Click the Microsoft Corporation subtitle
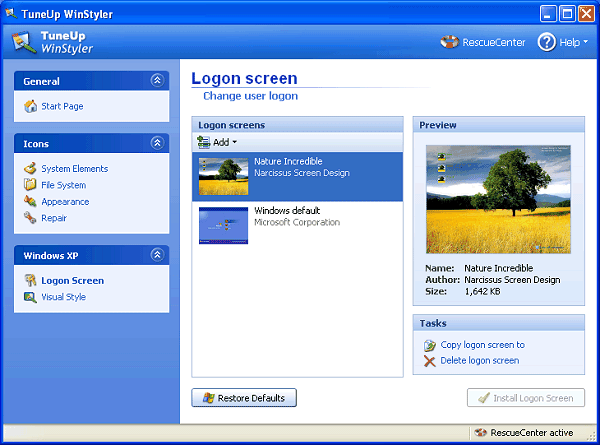600x445 pixels. [297, 222]
